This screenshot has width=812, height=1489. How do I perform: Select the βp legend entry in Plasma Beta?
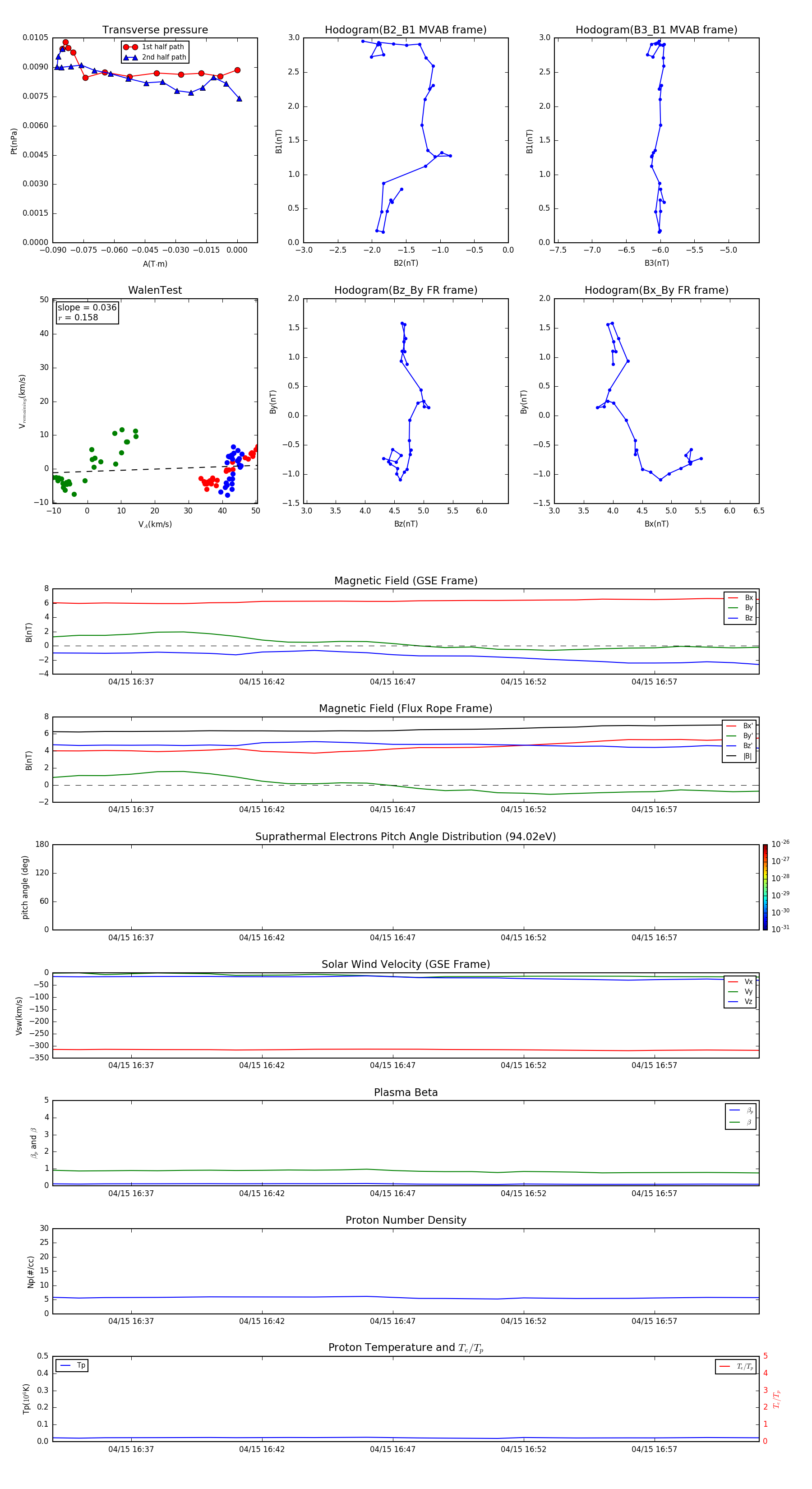(x=742, y=1110)
